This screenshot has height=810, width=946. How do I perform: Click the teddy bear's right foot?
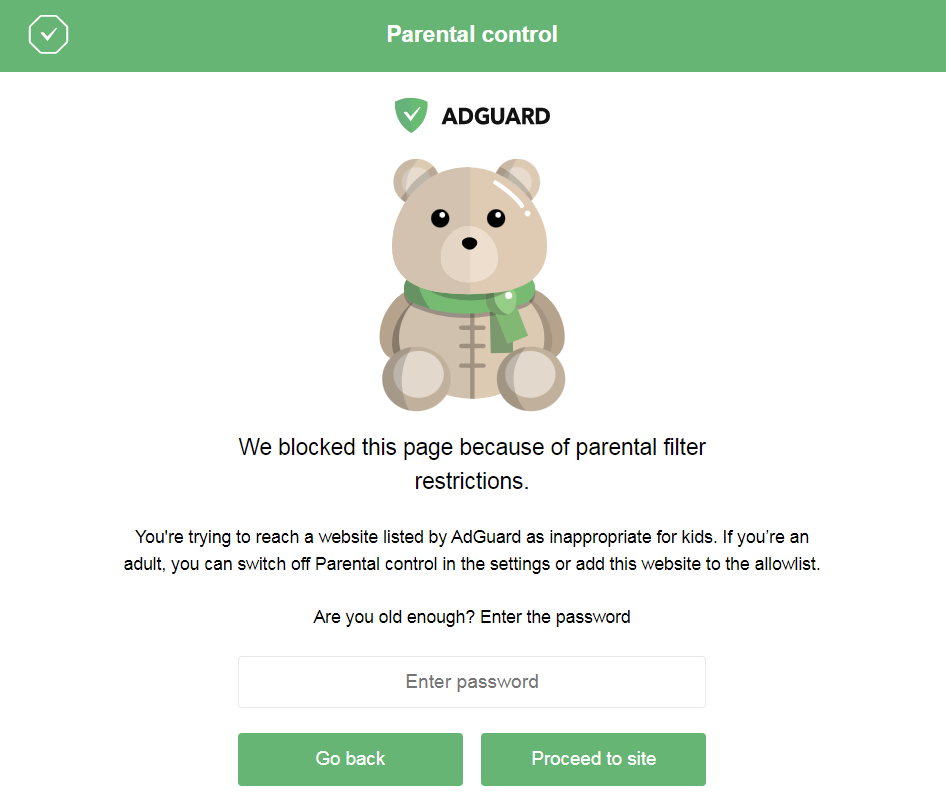coord(531,378)
